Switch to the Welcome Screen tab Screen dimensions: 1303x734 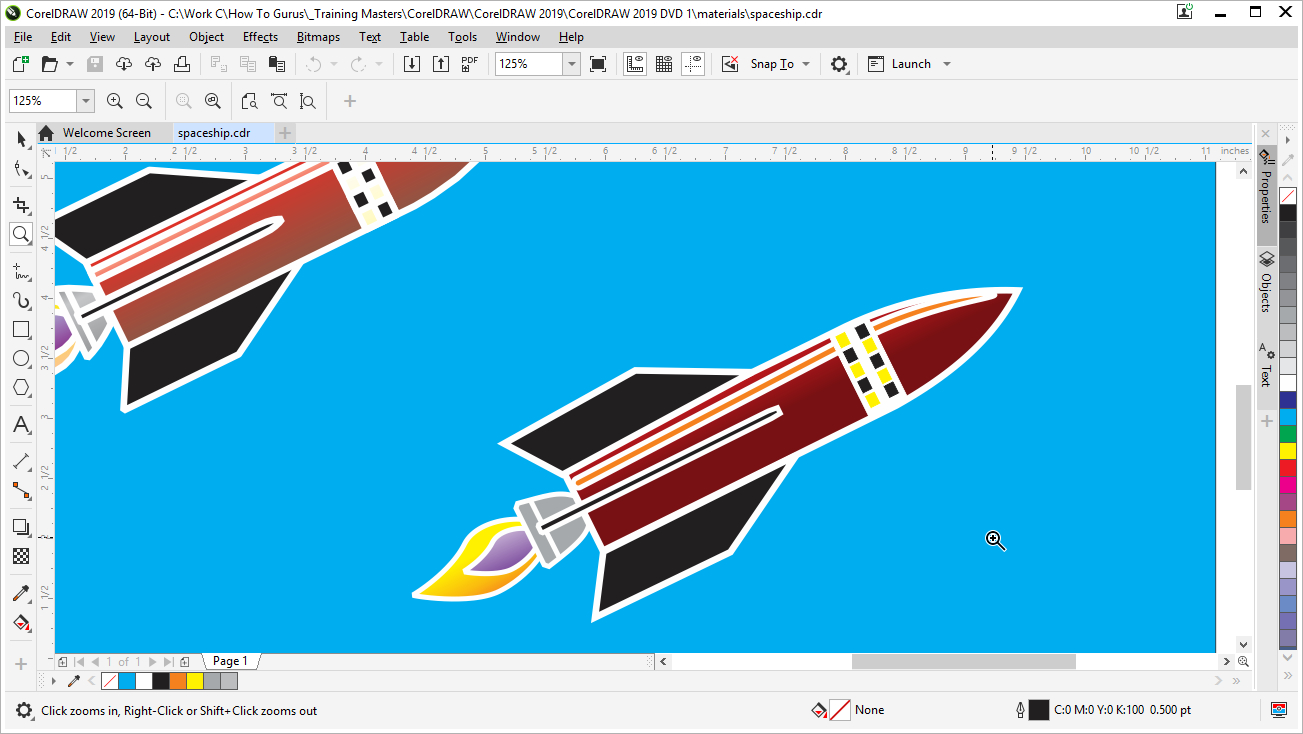coord(105,132)
